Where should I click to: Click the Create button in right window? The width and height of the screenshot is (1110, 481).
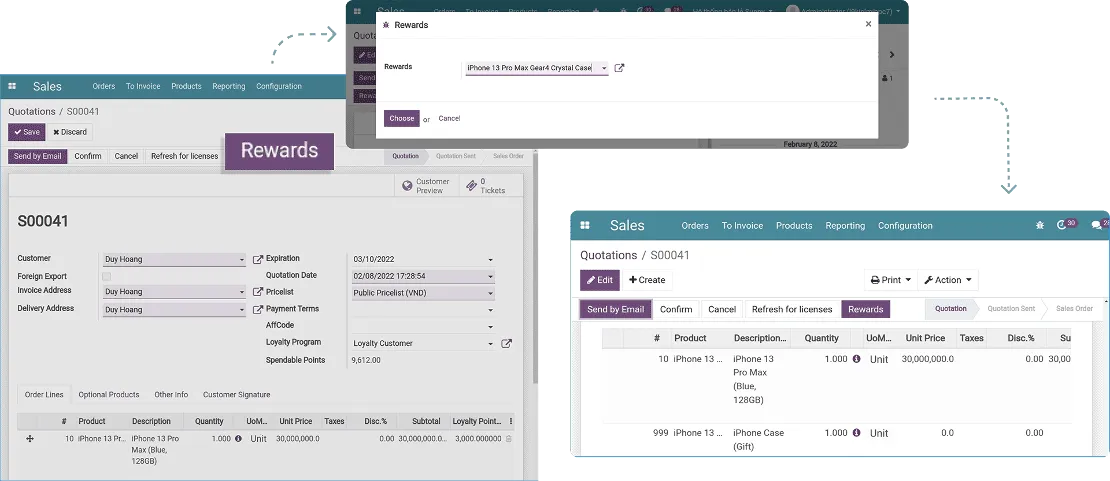click(x=647, y=280)
